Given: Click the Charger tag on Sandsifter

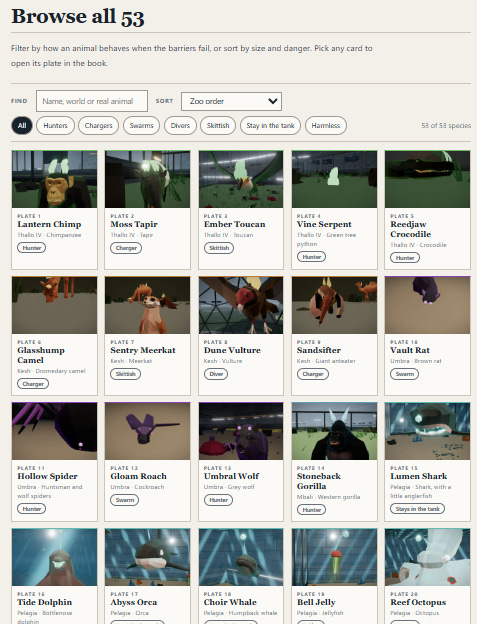Looking at the screenshot, I should pos(313,374).
